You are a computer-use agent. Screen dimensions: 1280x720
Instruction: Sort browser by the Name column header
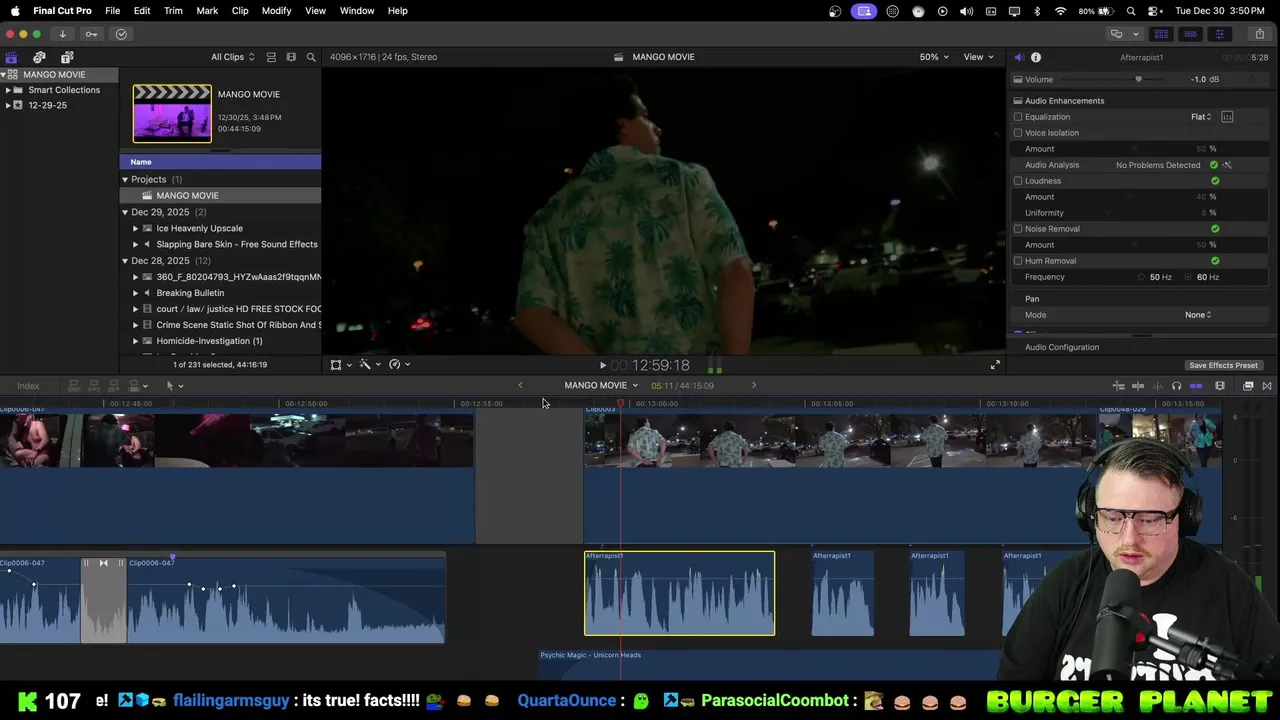coord(220,162)
